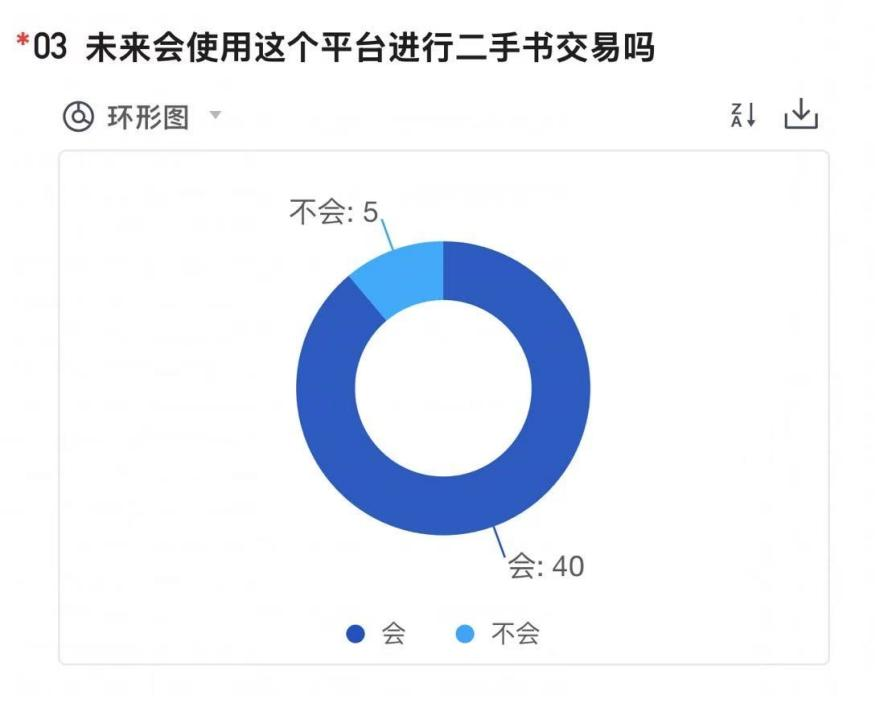Click the 不会: 5 data label

coord(334,212)
